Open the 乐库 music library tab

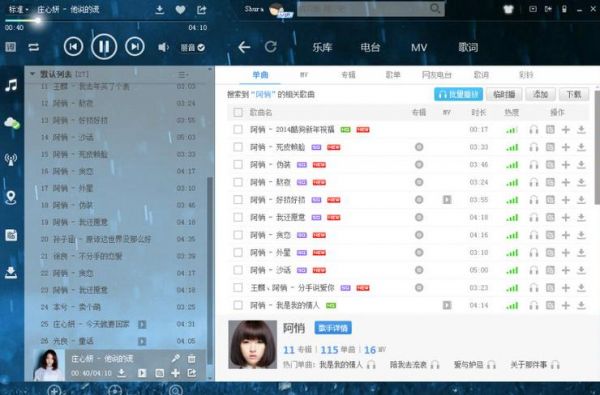point(322,47)
